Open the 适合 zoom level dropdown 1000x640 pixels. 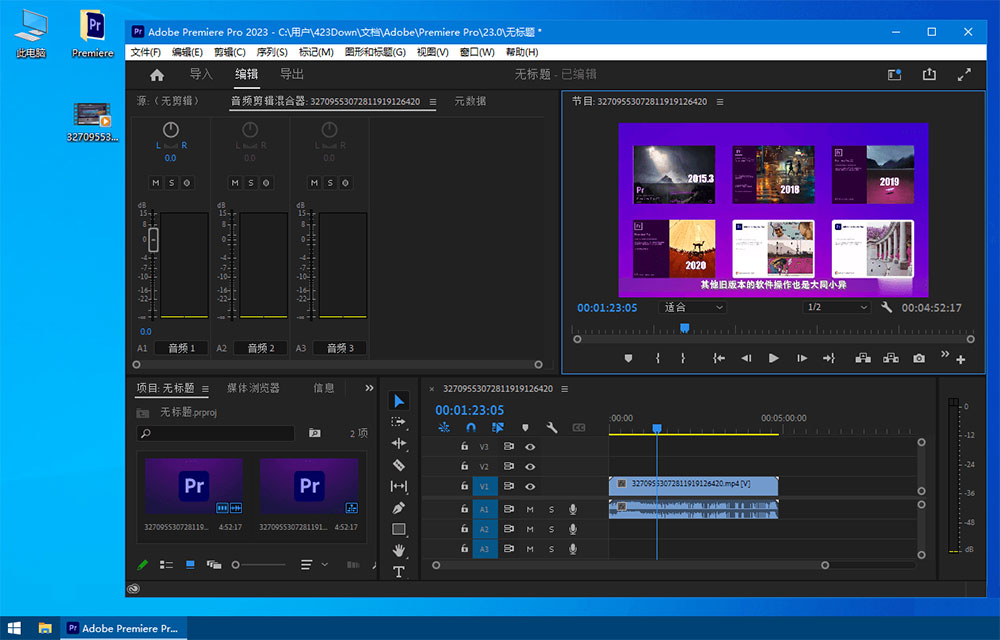(695, 307)
